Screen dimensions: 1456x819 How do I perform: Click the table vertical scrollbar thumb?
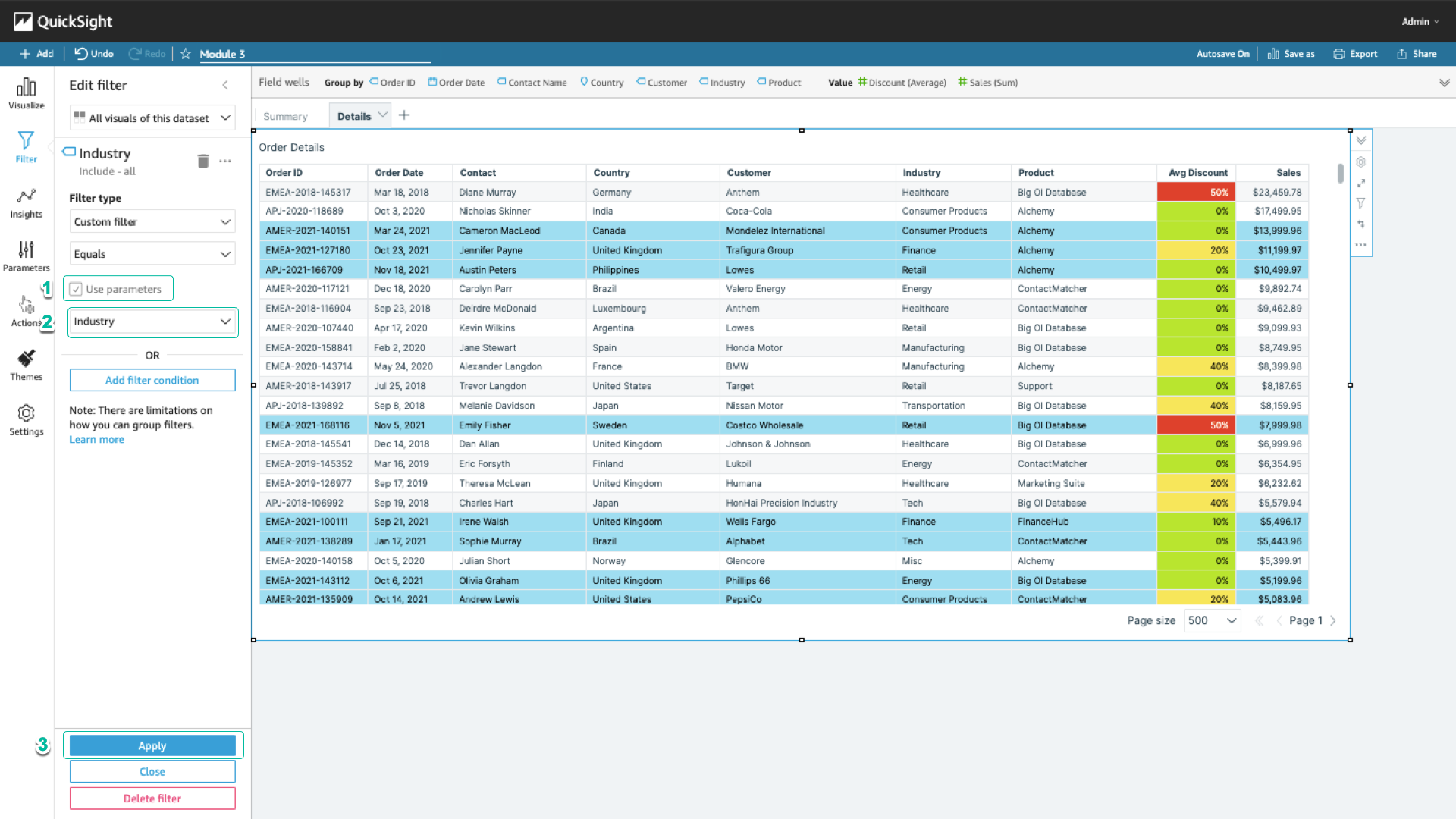point(1340,173)
